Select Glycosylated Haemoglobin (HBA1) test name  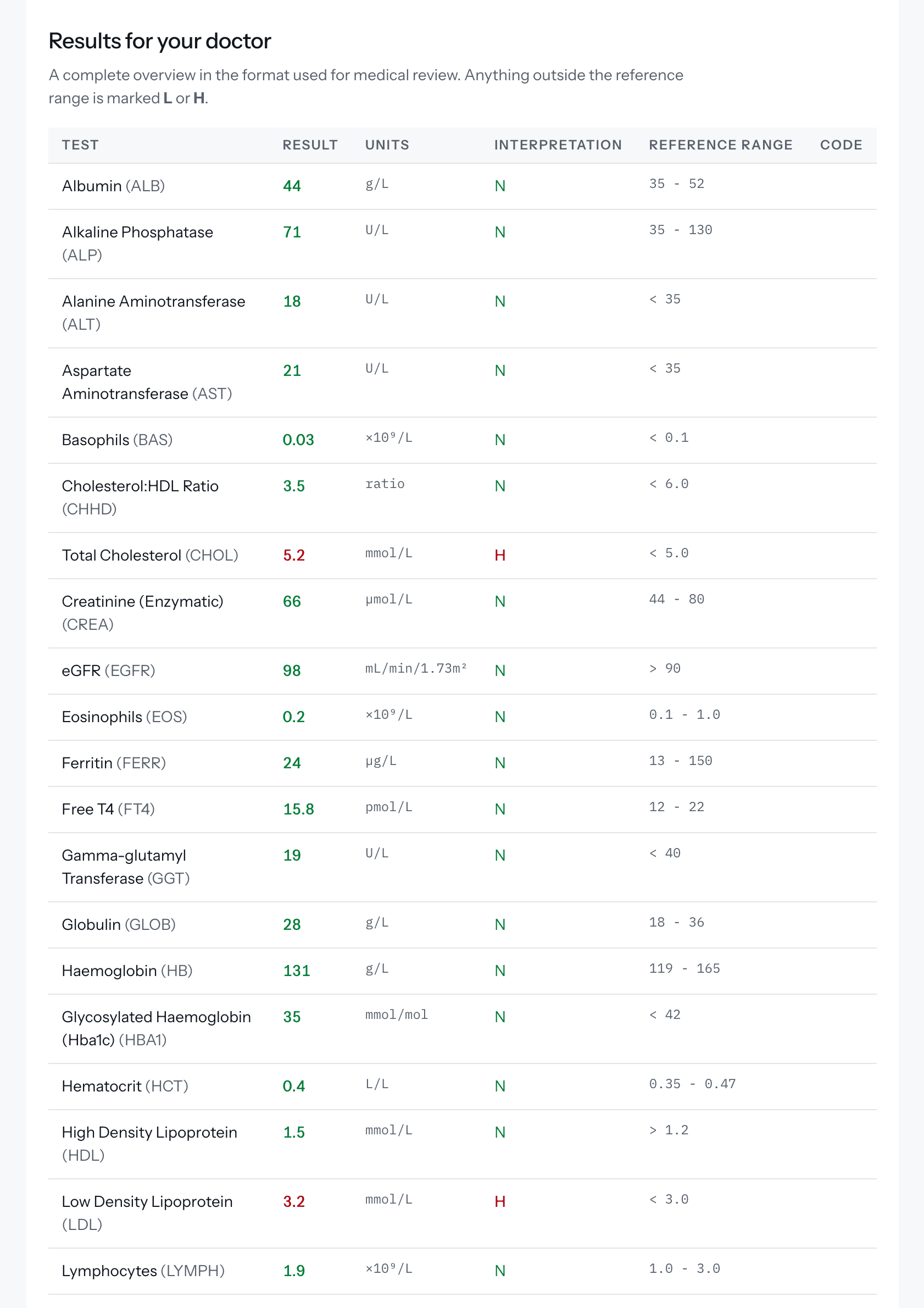pos(156,1028)
